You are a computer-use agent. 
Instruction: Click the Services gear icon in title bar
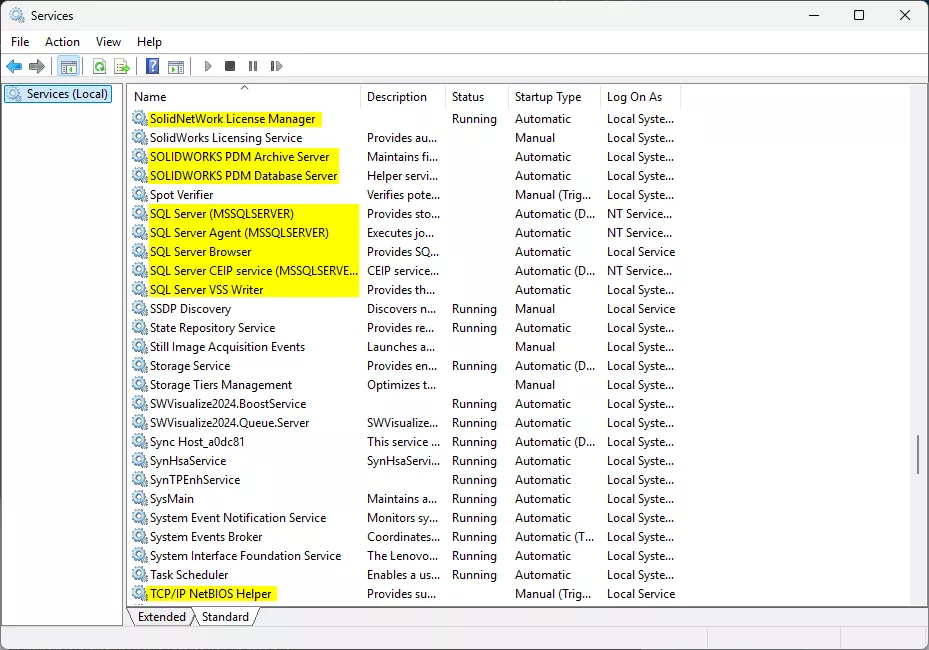17,15
